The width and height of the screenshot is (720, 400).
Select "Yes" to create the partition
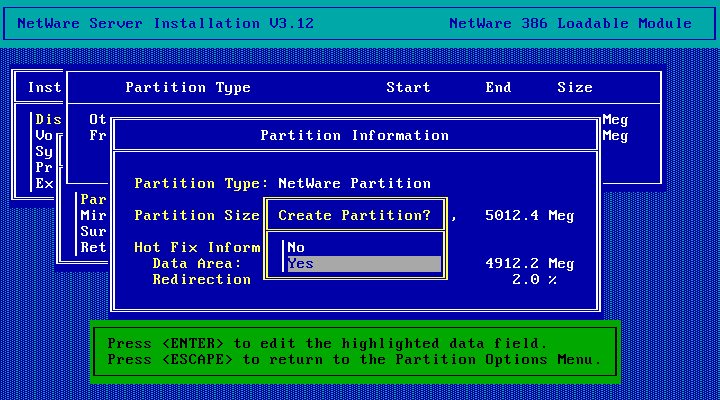(364, 264)
